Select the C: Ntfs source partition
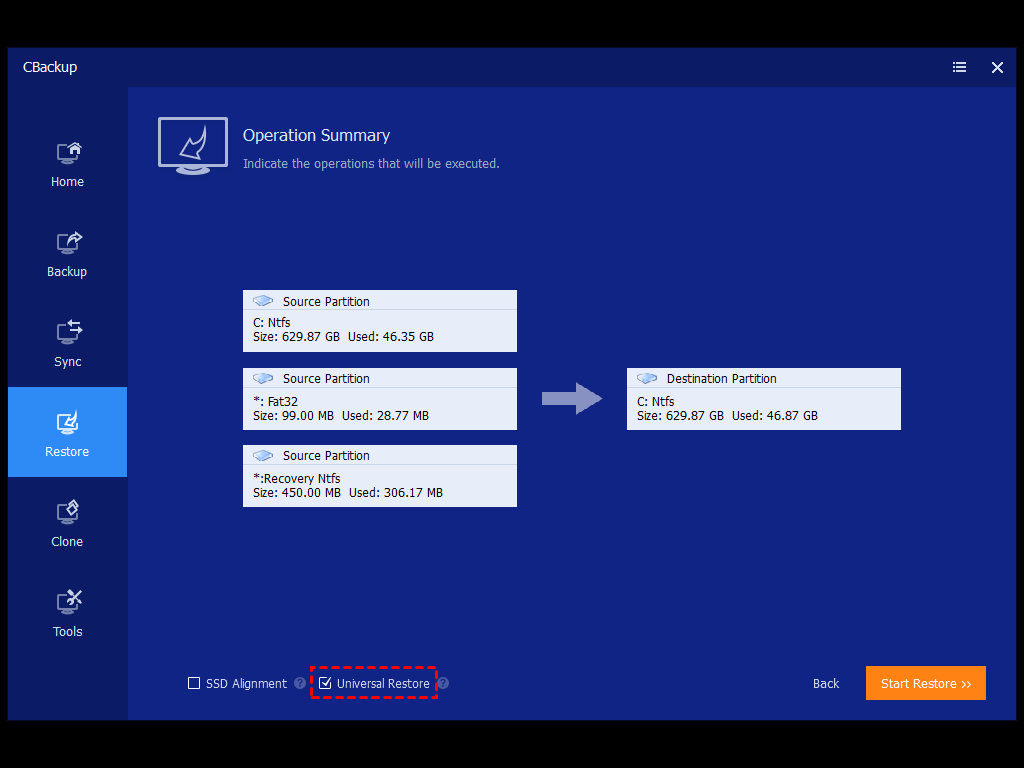This screenshot has height=768, width=1024. [x=379, y=321]
